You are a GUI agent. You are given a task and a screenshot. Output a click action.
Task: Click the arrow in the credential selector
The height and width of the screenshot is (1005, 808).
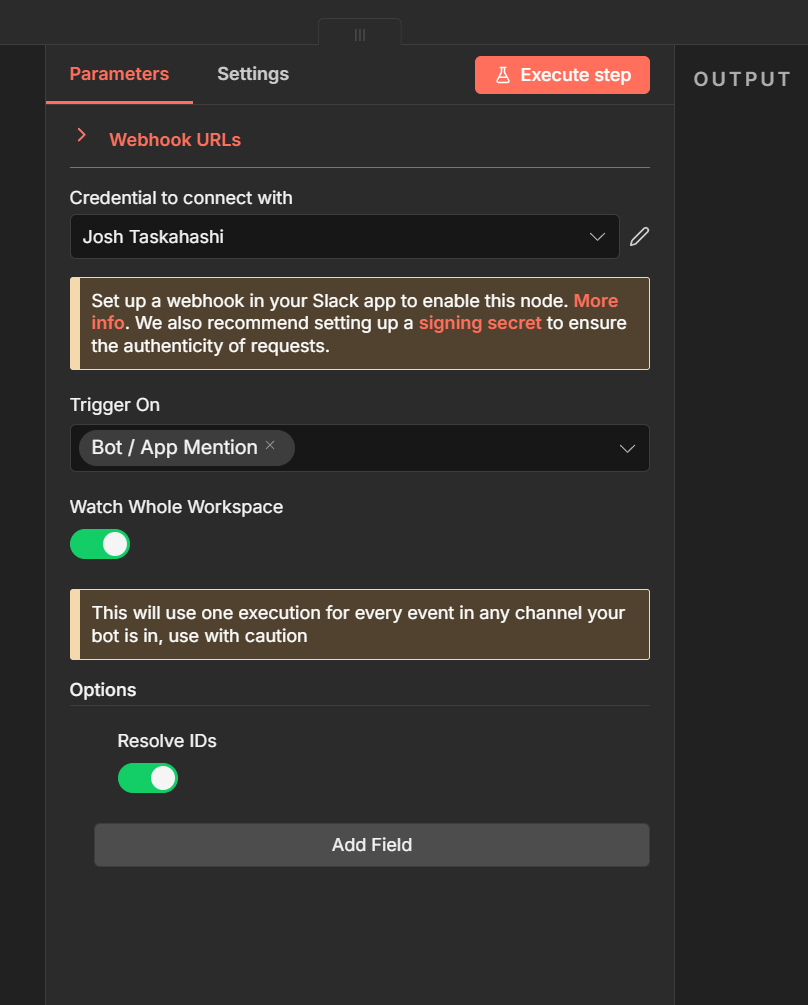[x=597, y=237]
